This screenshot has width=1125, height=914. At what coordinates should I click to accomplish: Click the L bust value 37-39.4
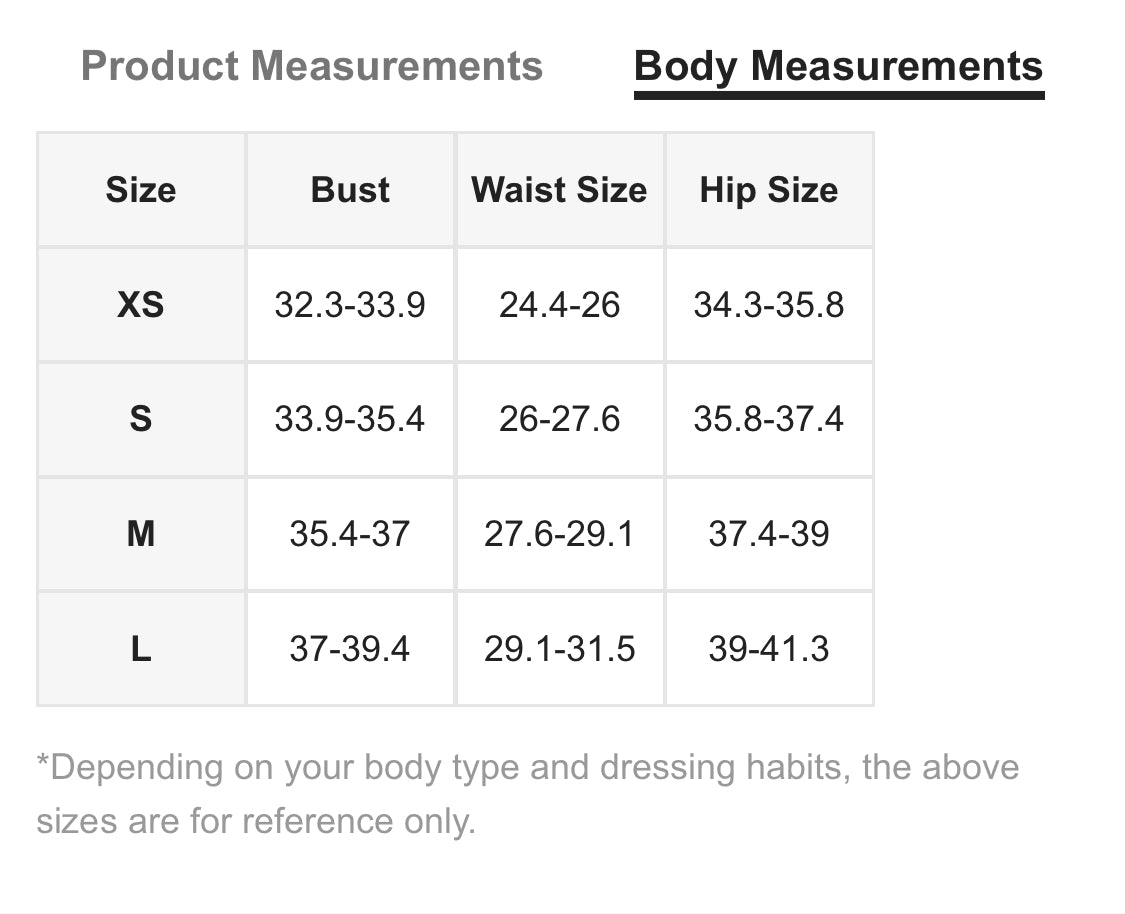click(350, 649)
